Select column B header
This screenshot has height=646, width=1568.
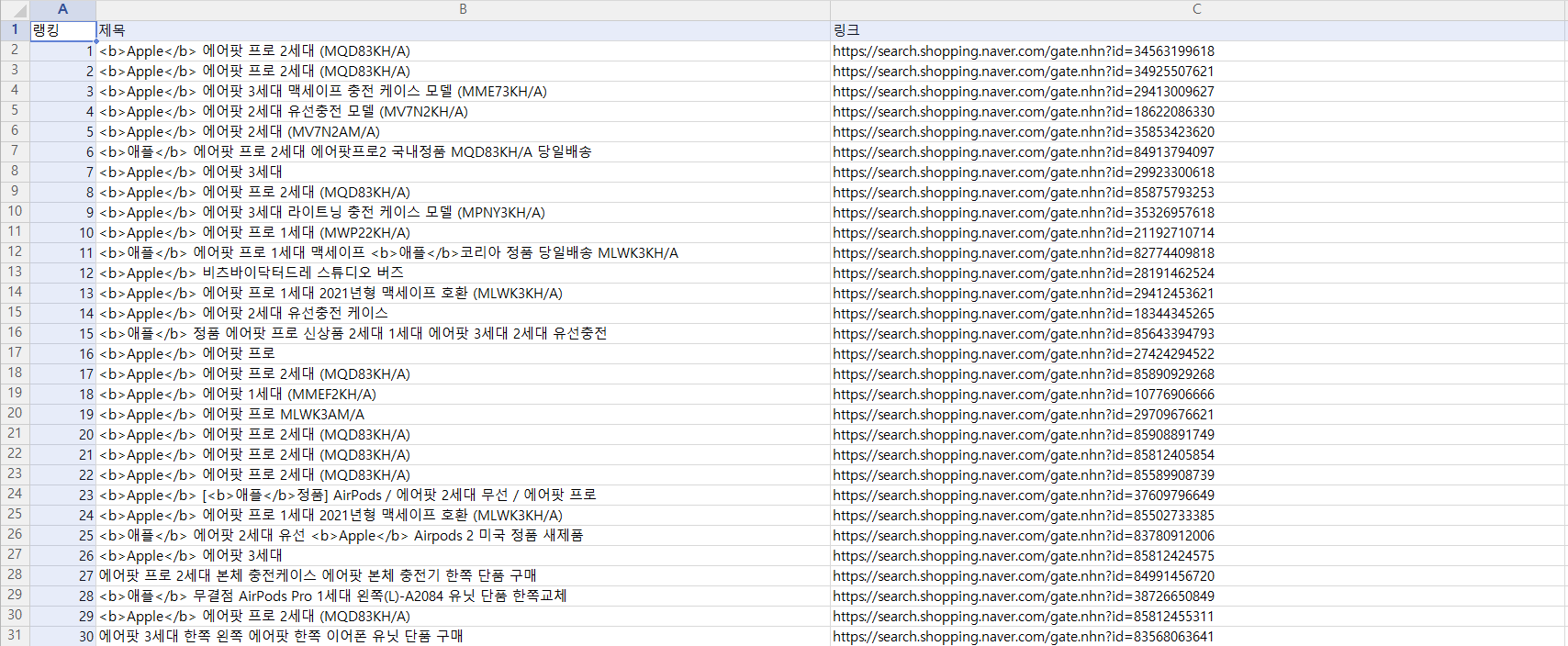463,9
